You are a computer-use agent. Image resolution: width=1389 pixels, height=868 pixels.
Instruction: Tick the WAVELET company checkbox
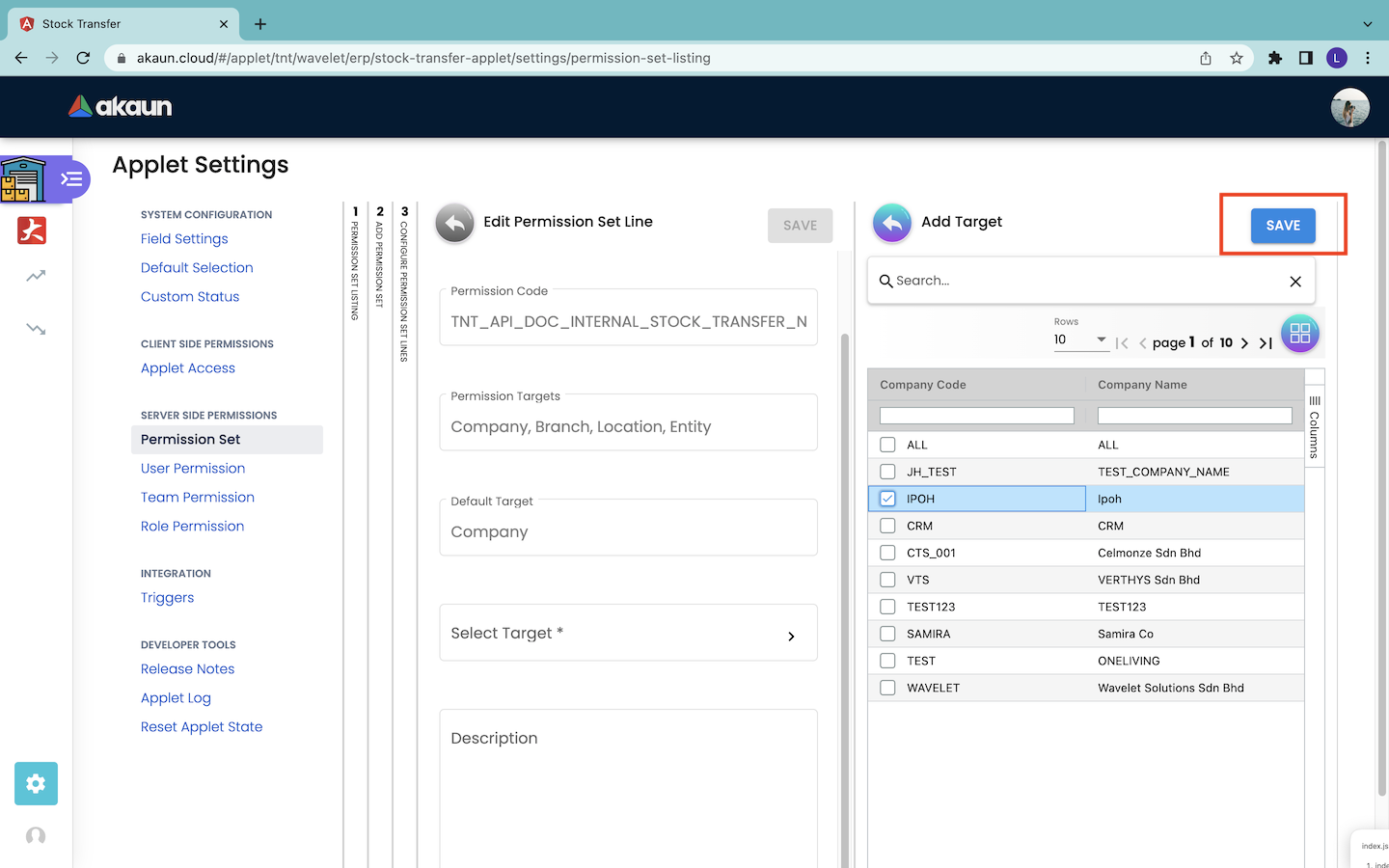point(887,688)
